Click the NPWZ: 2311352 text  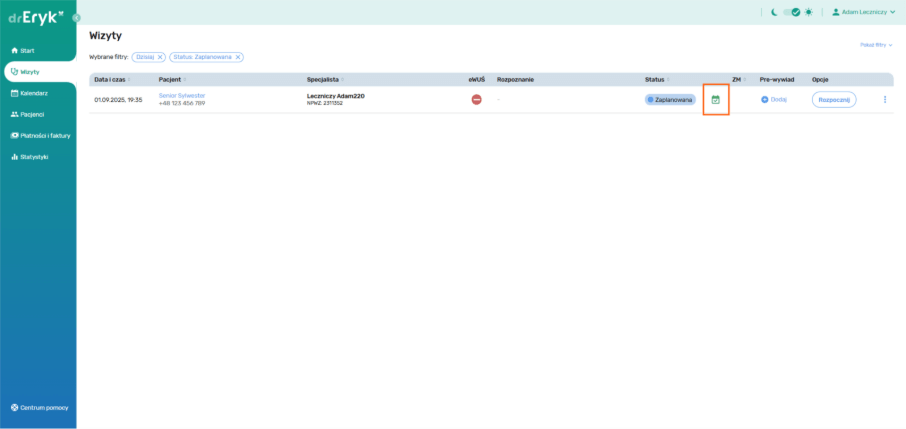point(325,103)
